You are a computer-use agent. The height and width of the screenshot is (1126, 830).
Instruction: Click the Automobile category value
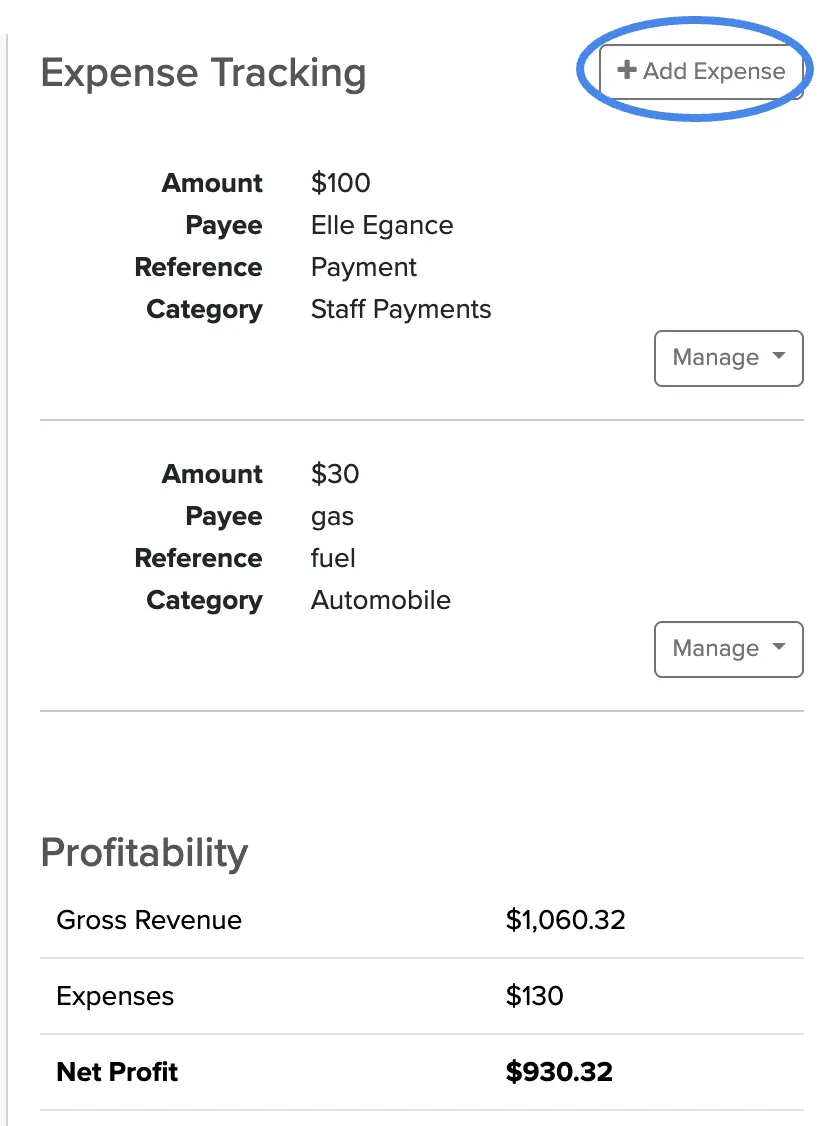(381, 600)
